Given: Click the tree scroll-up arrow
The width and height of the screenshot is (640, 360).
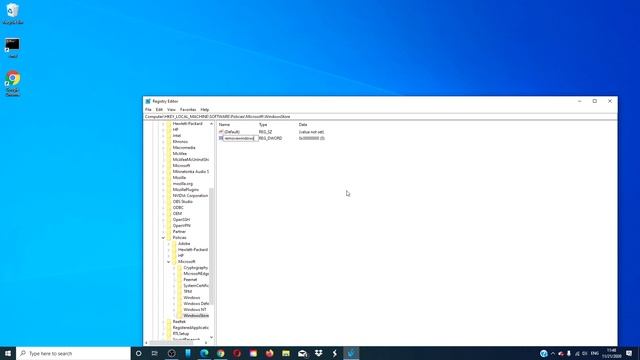Looking at the screenshot, I should (211, 123).
